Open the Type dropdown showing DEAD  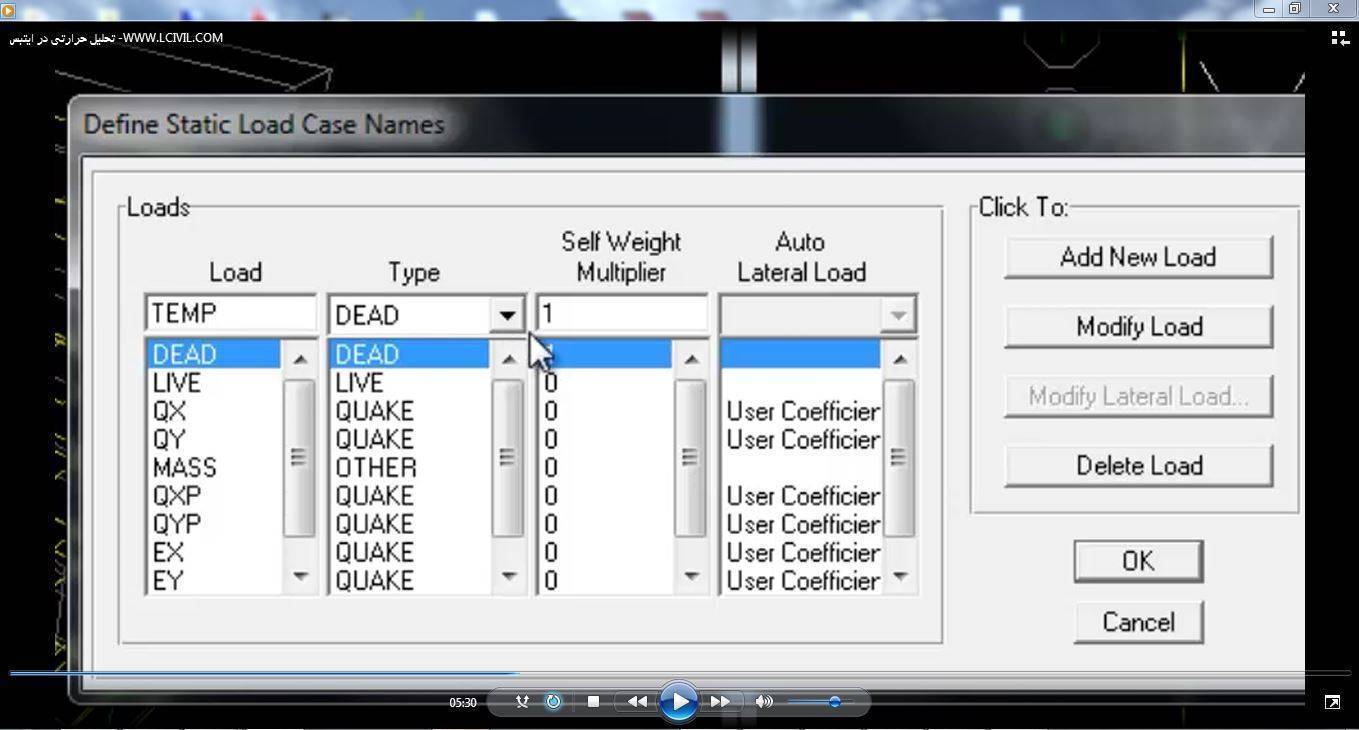(507, 315)
